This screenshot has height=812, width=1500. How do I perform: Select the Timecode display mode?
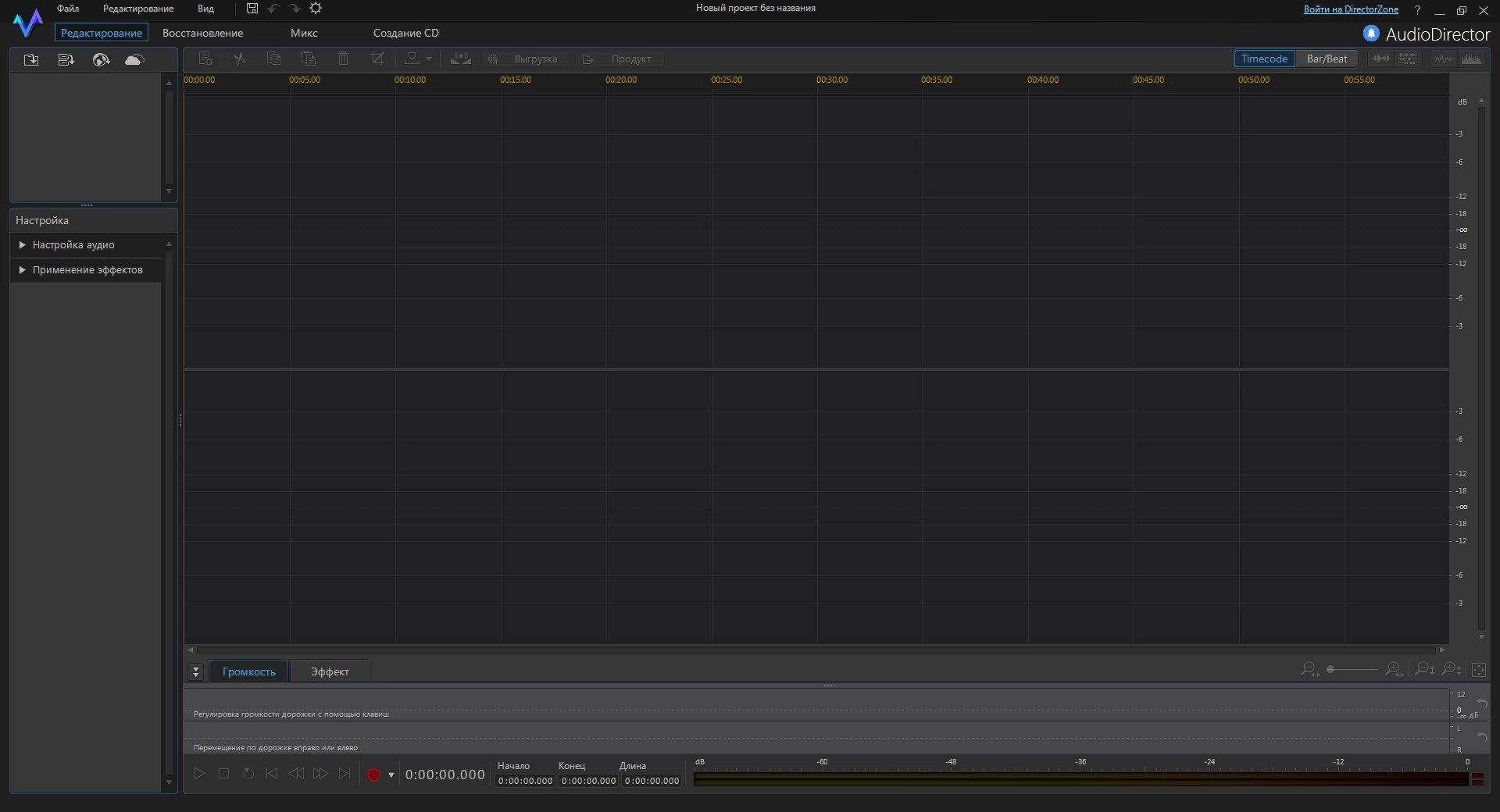coord(1264,59)
